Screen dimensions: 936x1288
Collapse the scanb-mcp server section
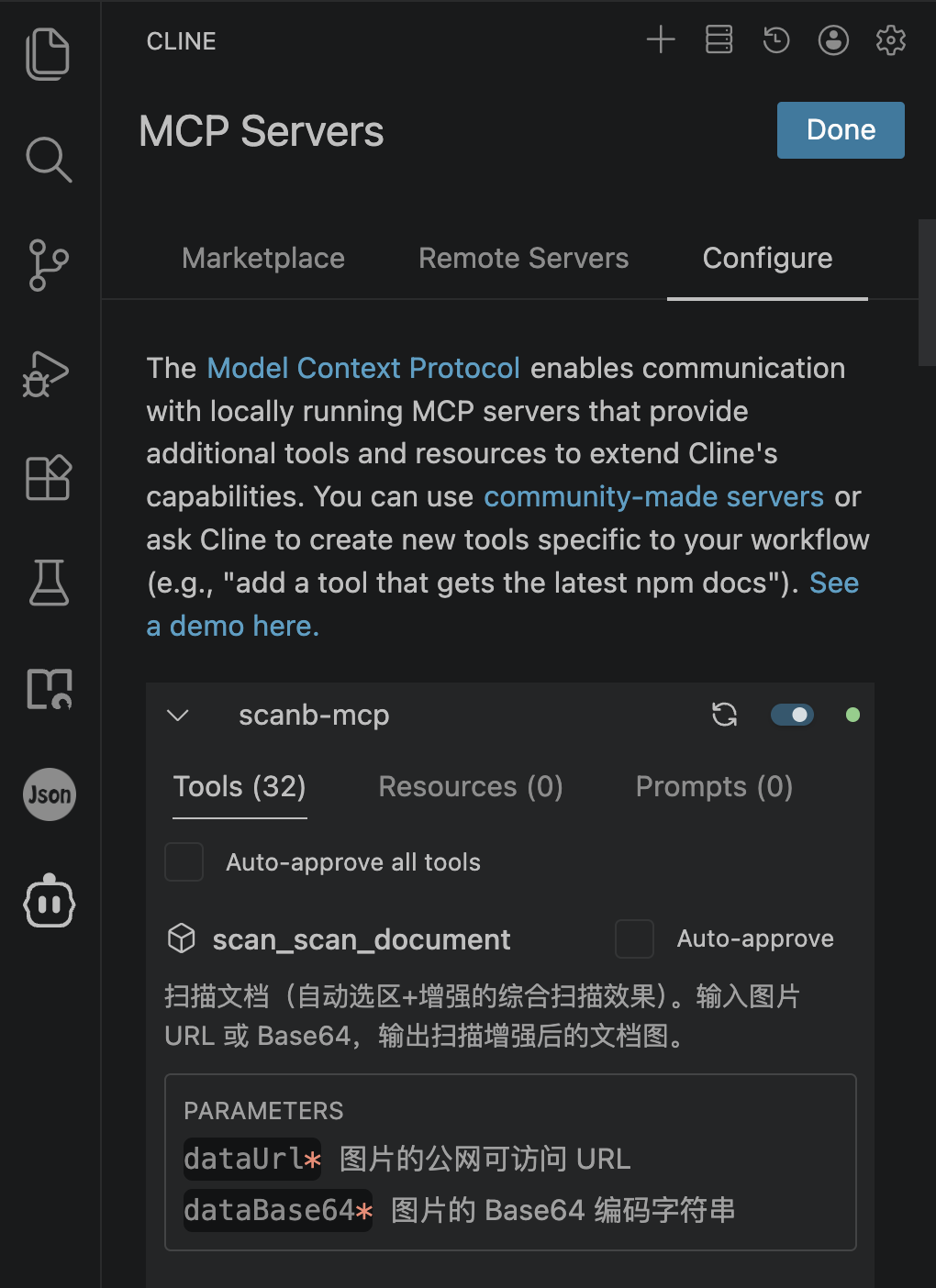[178, 716]
